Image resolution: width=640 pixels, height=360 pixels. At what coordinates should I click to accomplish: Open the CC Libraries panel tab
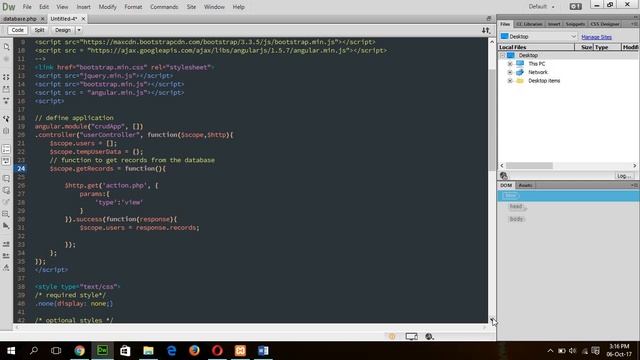(x=529, y=24)
